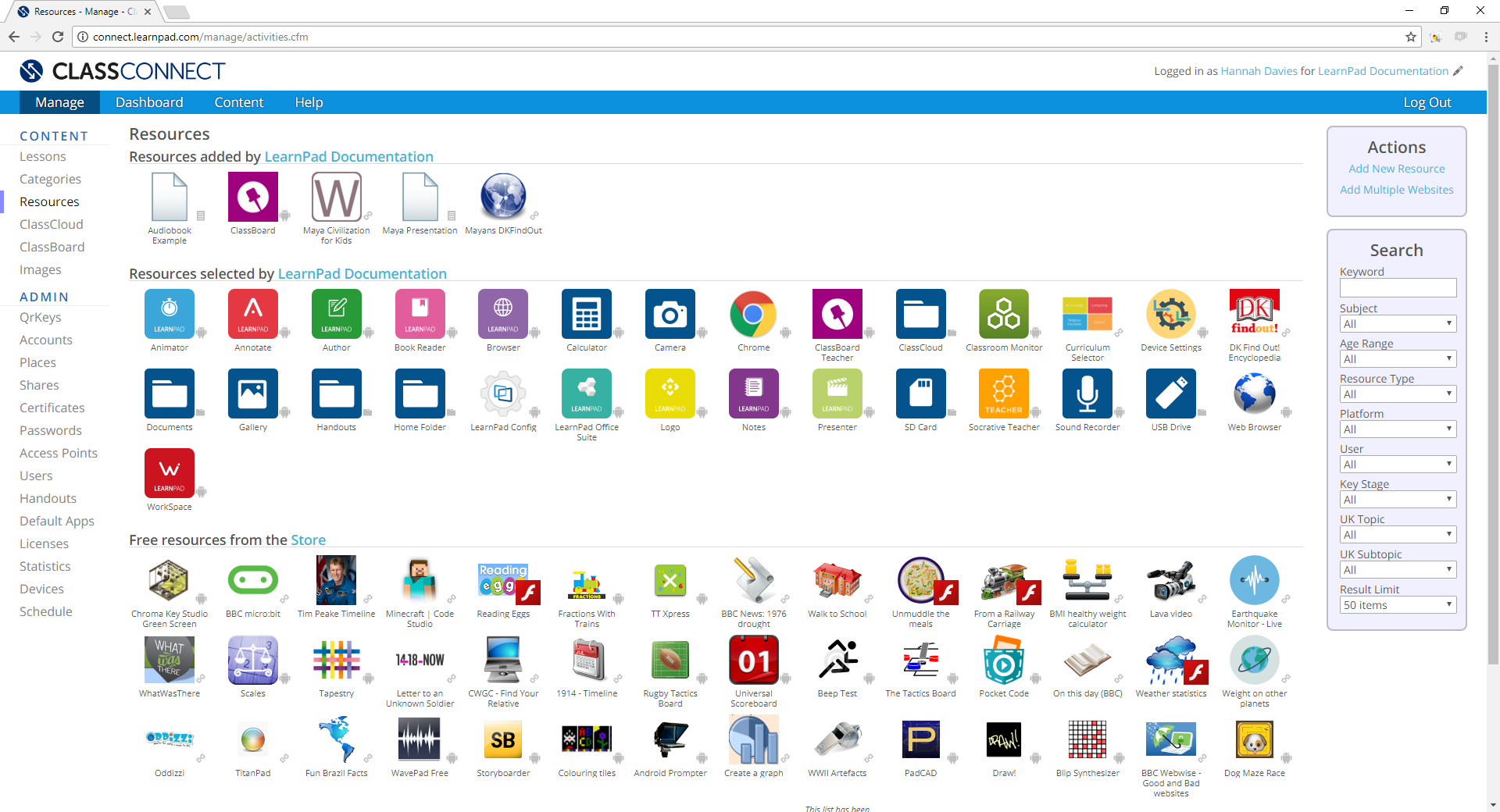This screenshot has width=1500, height=812.
Task: Click the Add Multiple Websites link
Action: [1397, 190]
